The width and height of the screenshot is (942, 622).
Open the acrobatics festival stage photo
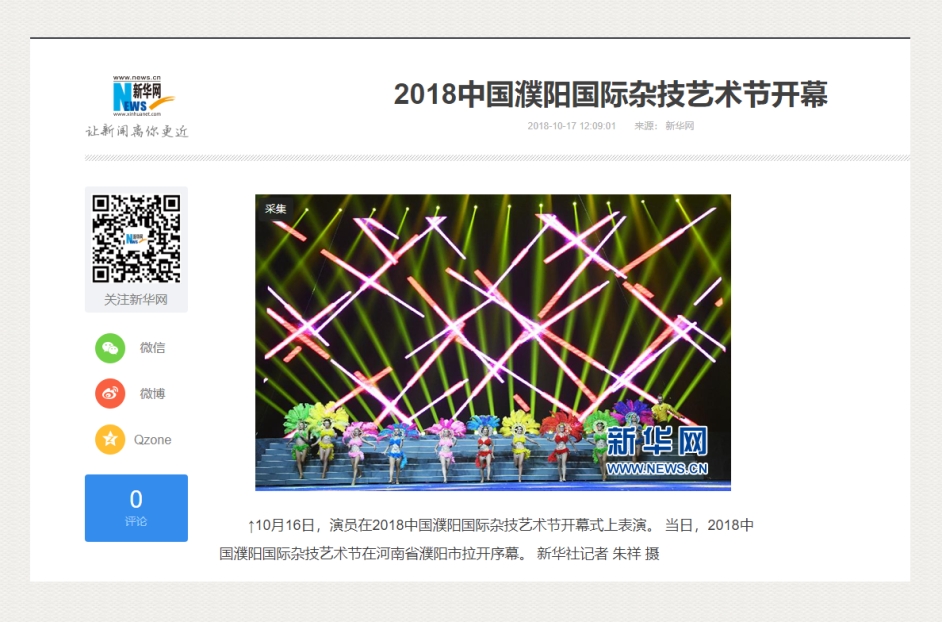pyautogui.click(x=492, y=340)
